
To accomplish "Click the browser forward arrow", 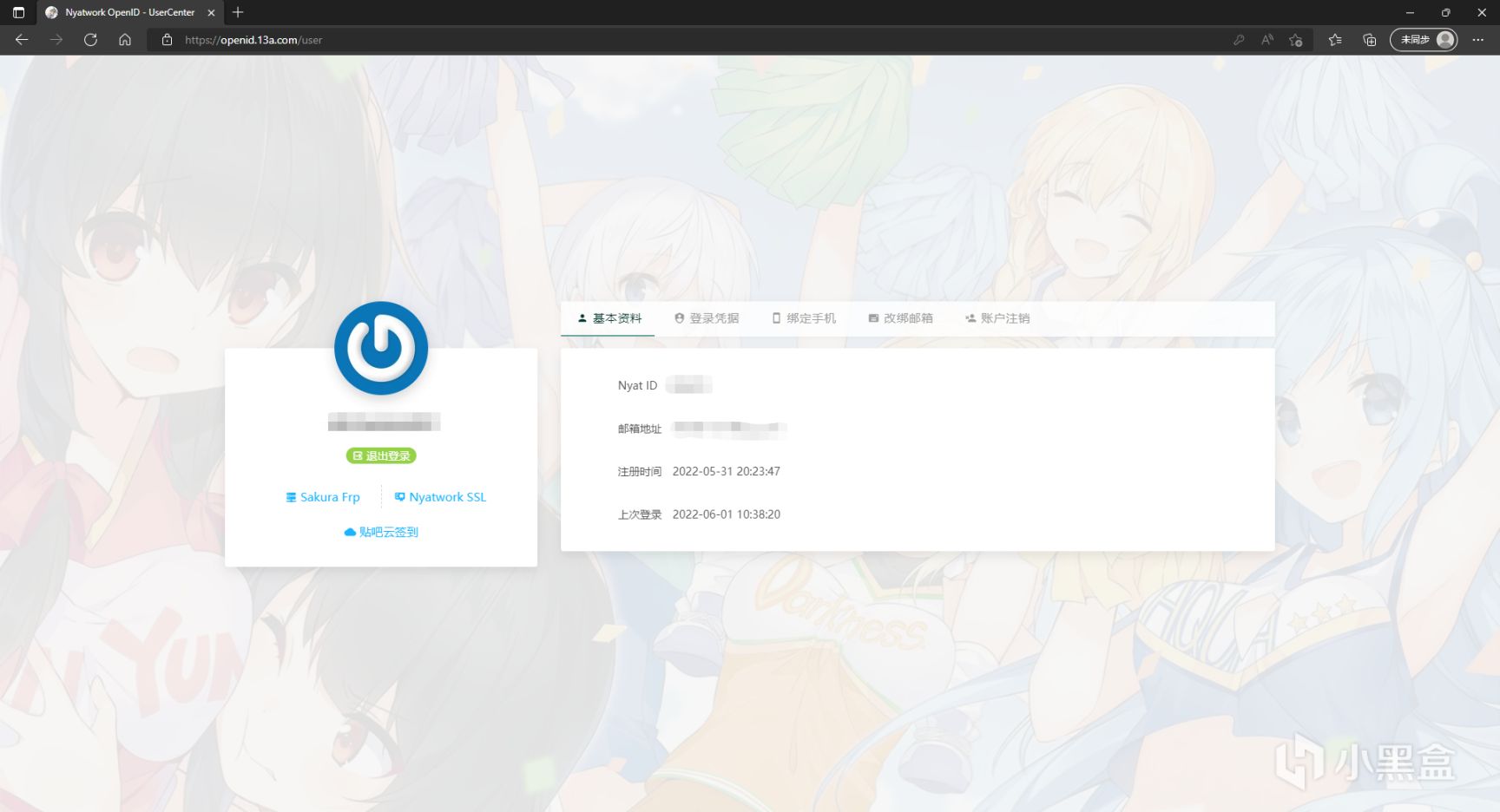I will 56,40.
